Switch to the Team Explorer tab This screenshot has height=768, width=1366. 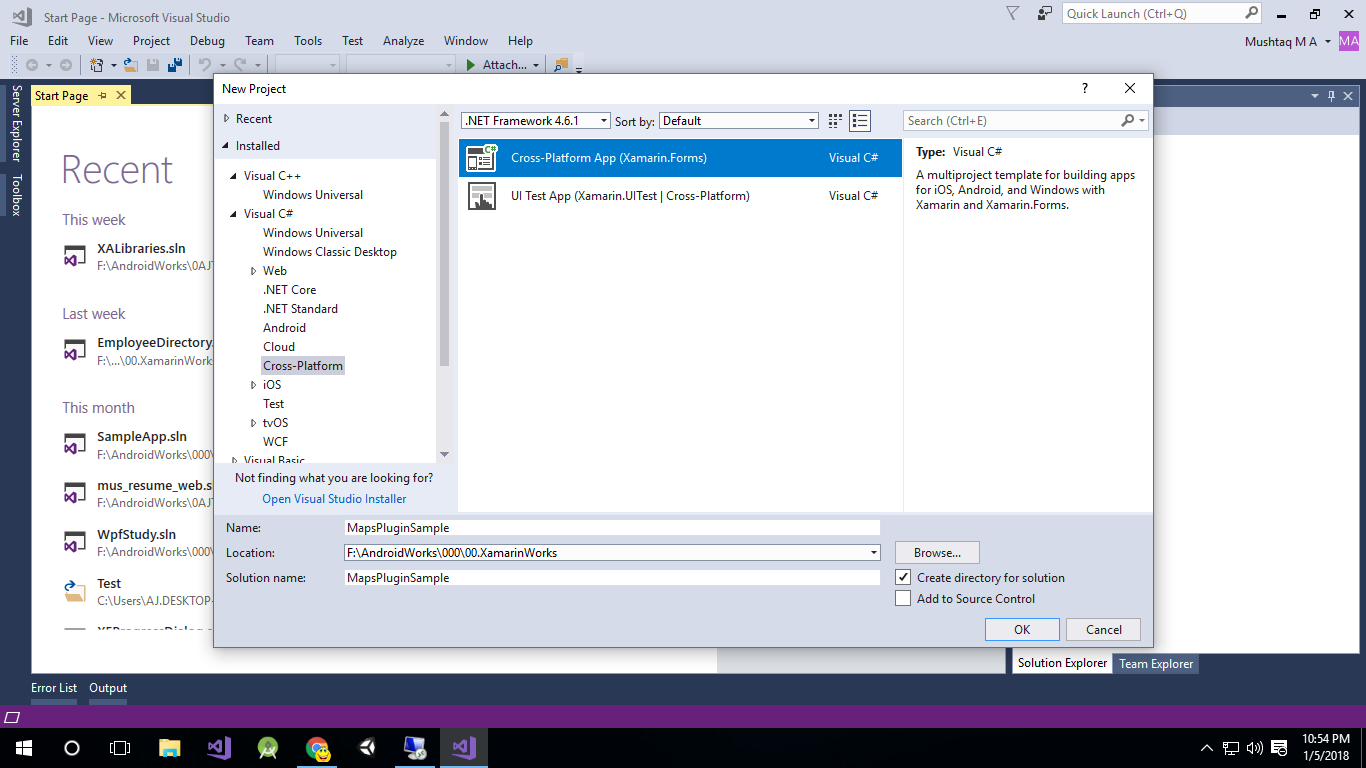(x=1155, y=663)
